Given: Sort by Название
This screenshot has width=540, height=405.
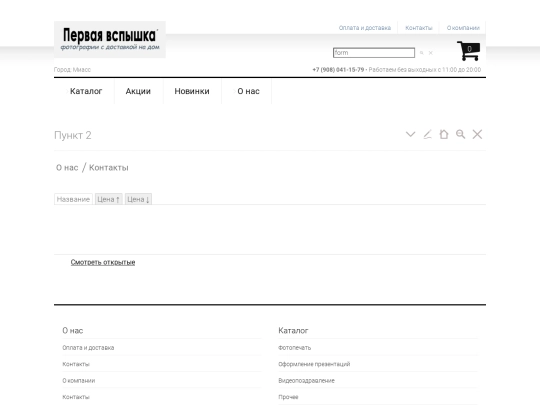Looking at the screenshot, I should 73,199.
